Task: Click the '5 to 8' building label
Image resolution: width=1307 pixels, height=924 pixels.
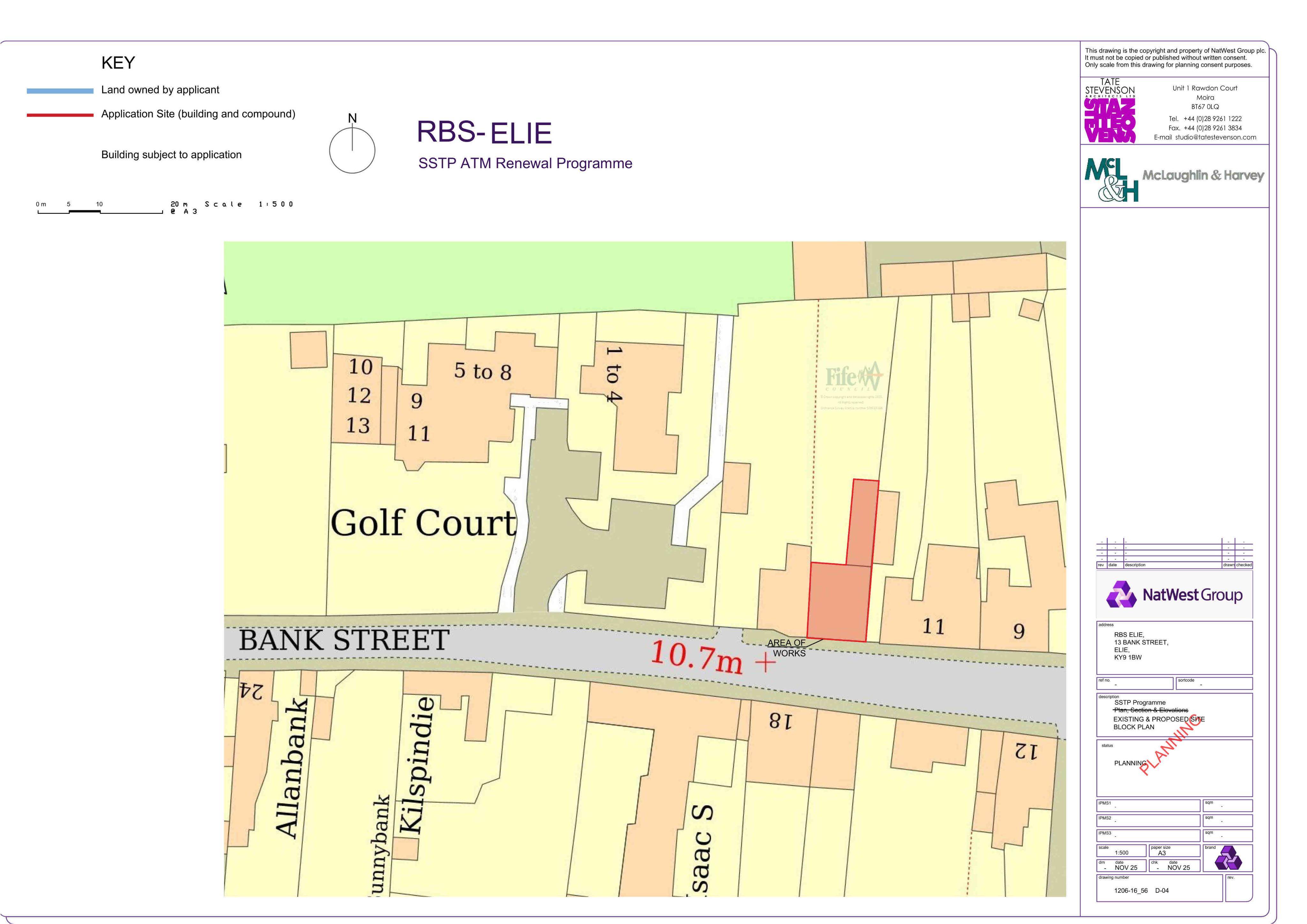Action: tap(483, 371)
